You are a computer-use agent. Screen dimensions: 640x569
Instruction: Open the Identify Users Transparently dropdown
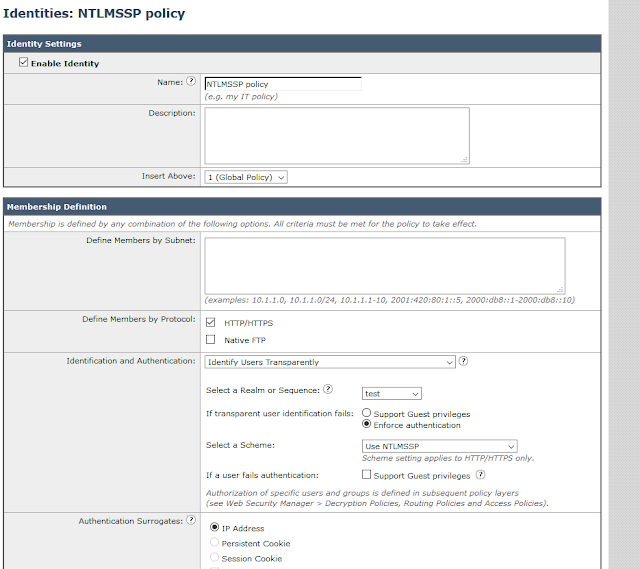coord(330,362)
